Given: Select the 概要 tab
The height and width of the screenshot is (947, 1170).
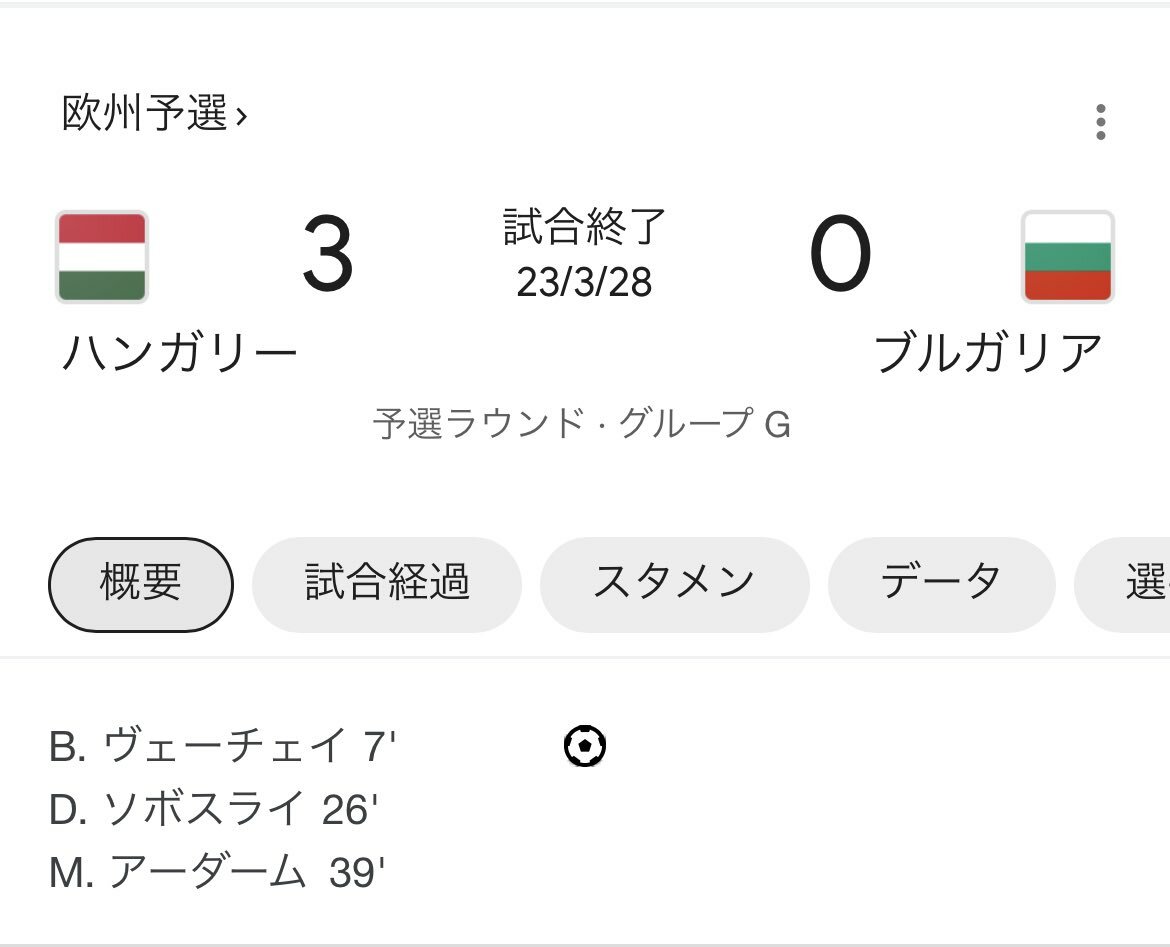Looking at the screenshot, I should (x=141, y=584).
